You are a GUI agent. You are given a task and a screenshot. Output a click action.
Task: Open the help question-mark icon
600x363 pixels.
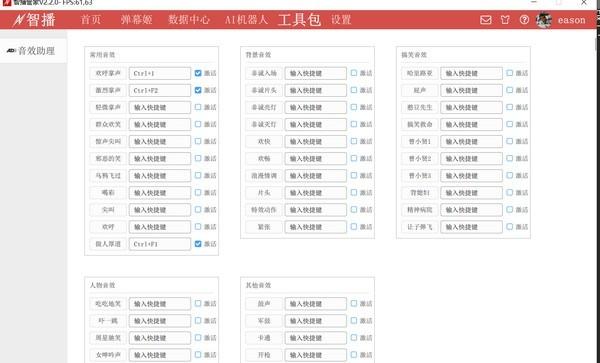[524, 20]
